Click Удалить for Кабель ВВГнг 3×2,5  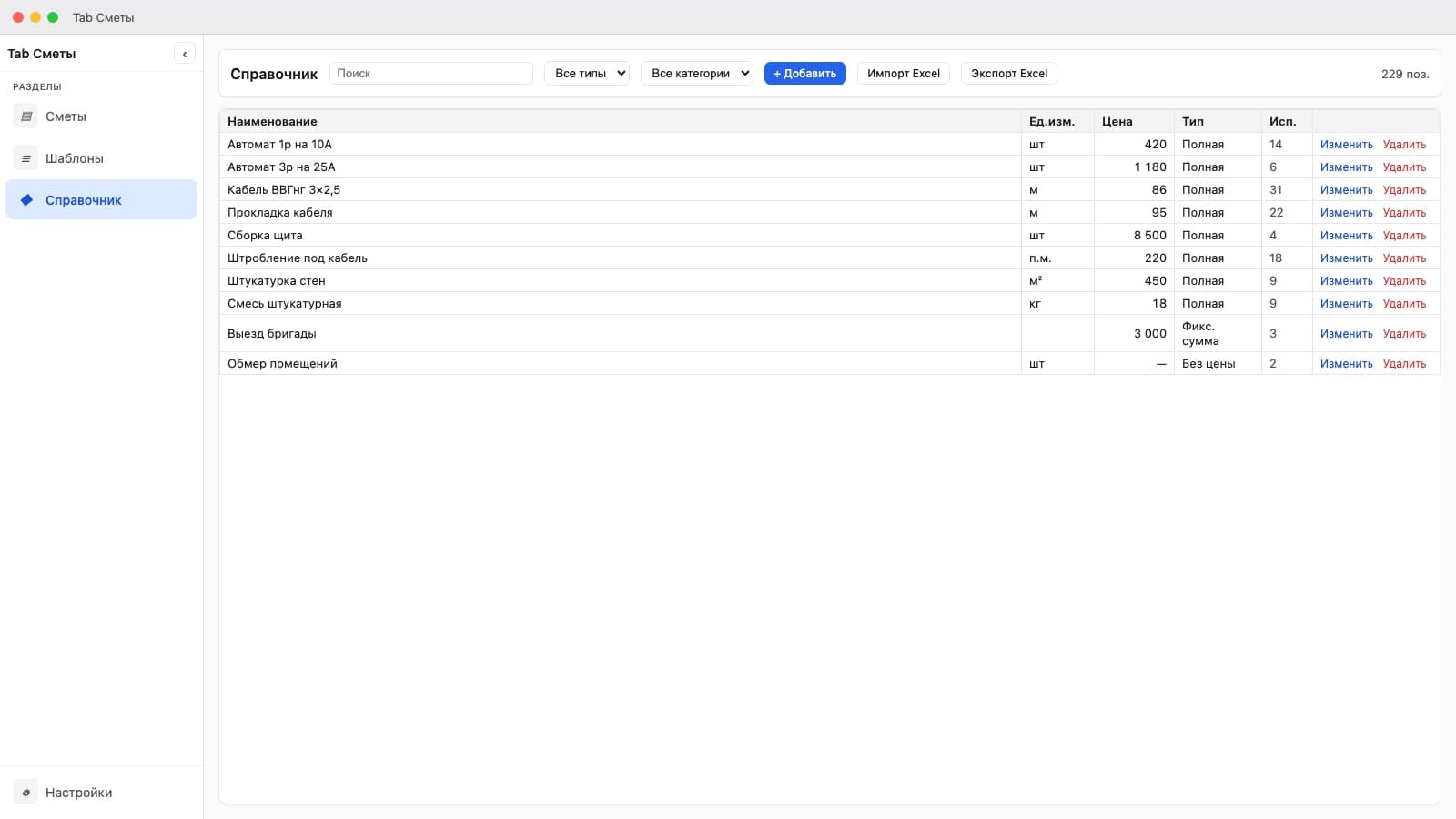point(1405,190)
